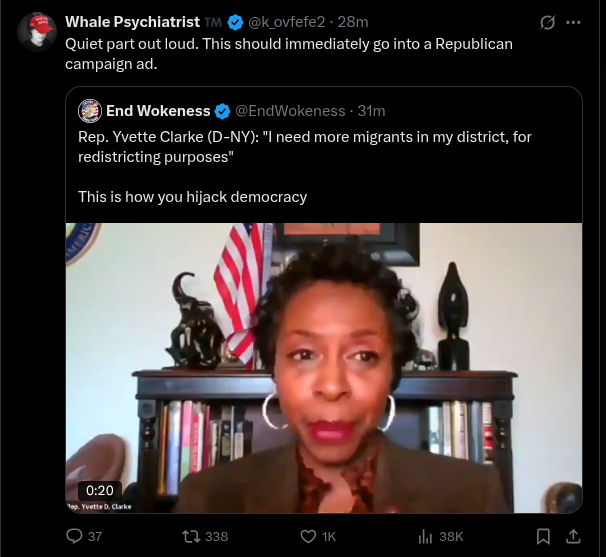The image size is (606, 557).
Task: Click the share upload icon
Action: [573, 536]
